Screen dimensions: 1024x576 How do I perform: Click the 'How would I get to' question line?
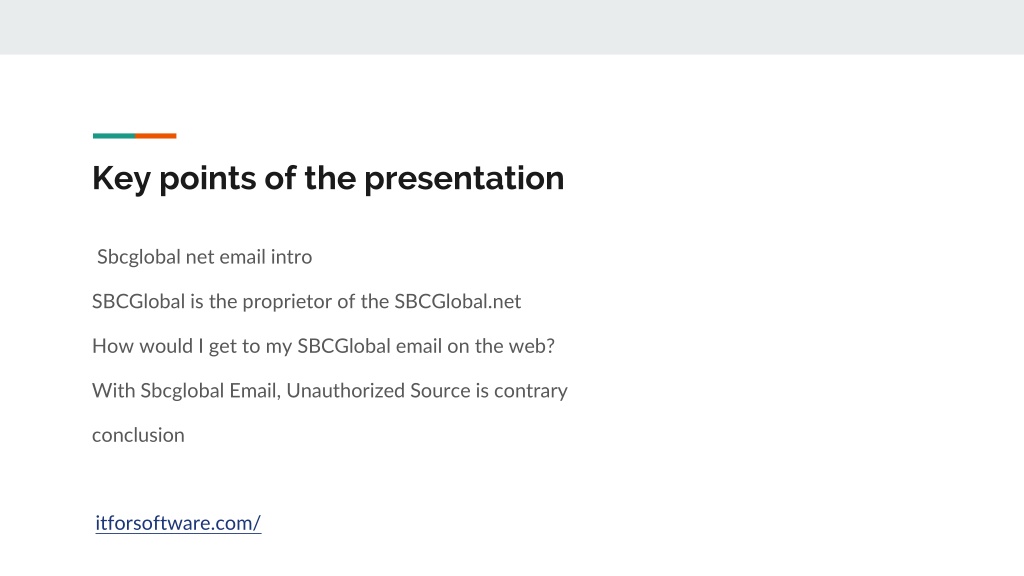point(323,346)
